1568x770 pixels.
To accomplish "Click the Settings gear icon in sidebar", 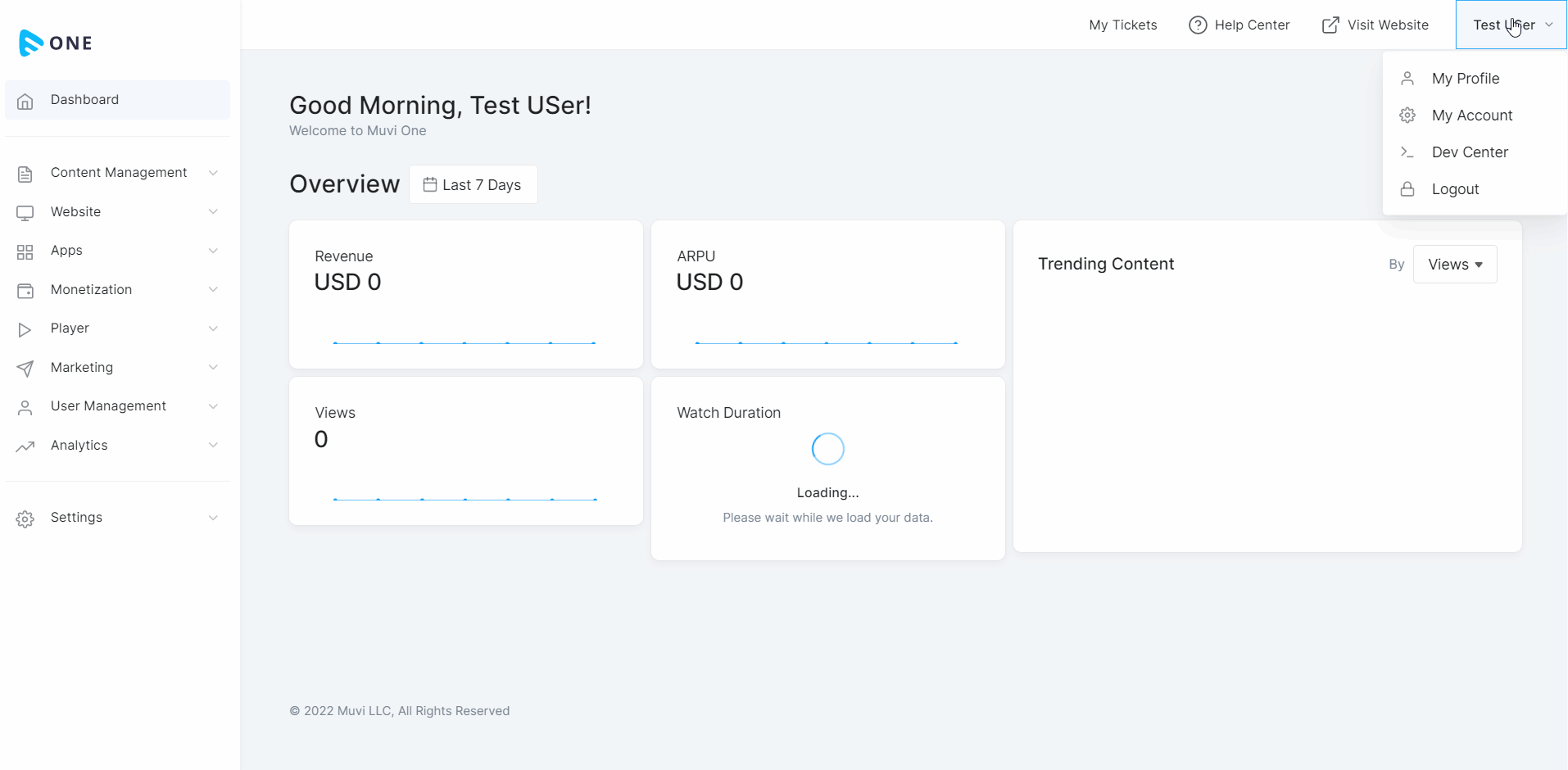I will pos(25,519).
